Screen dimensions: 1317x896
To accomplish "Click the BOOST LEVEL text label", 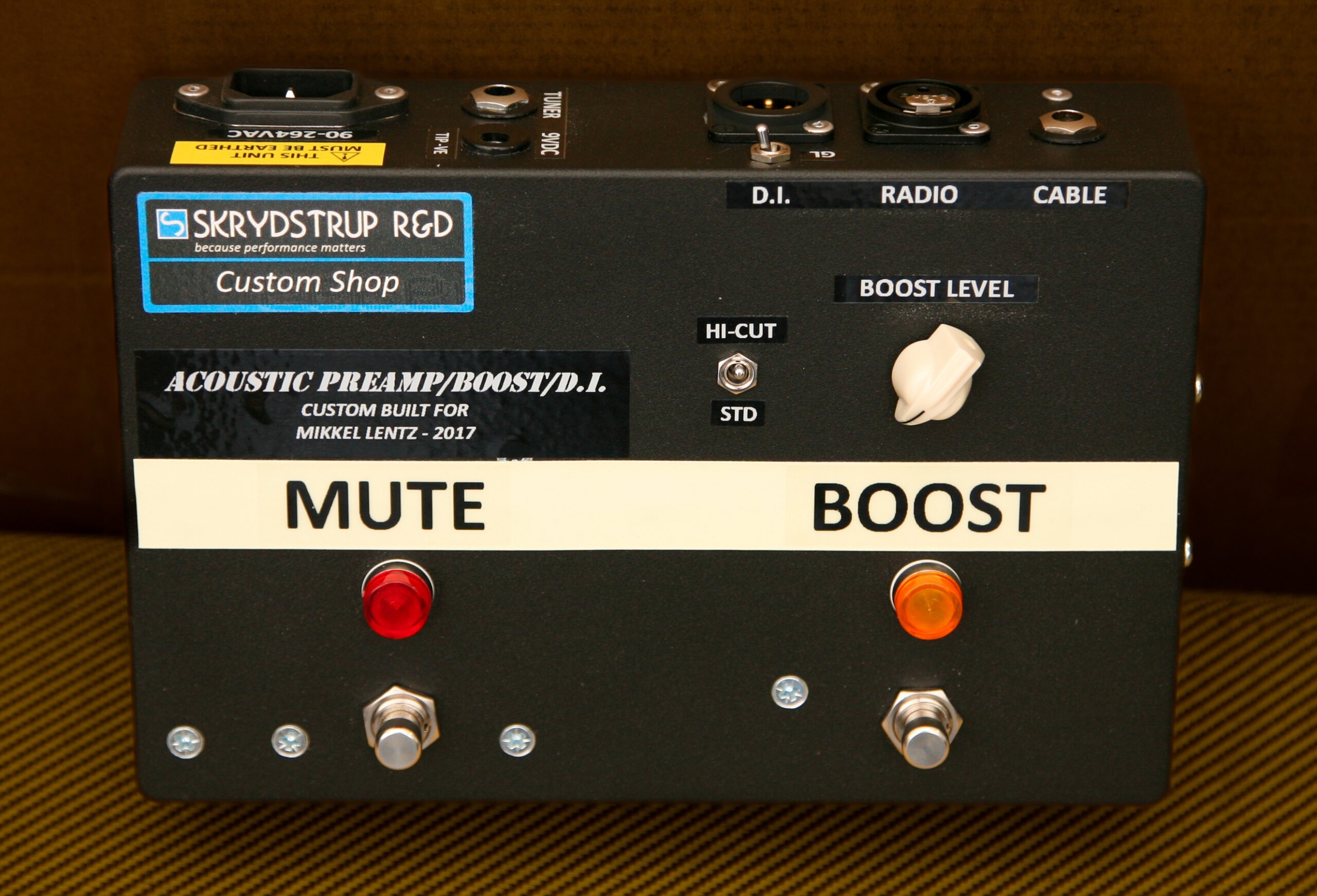I will pyautogui.click(x=936, y=289).
